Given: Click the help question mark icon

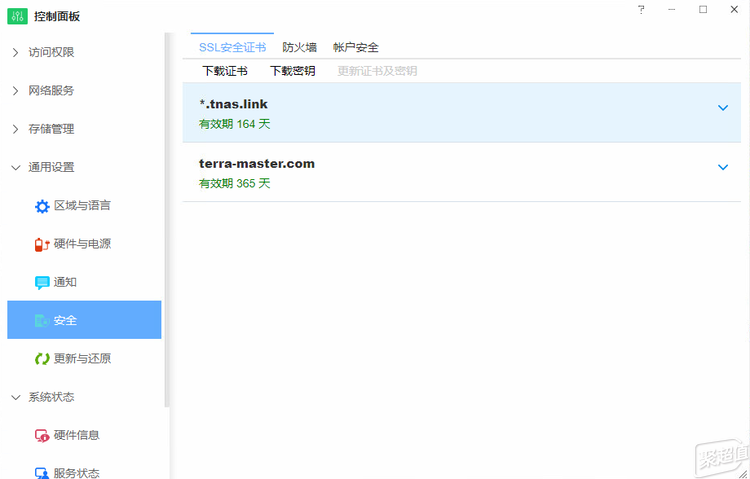Looking at the screenshot, I should (x=641, y=10).
